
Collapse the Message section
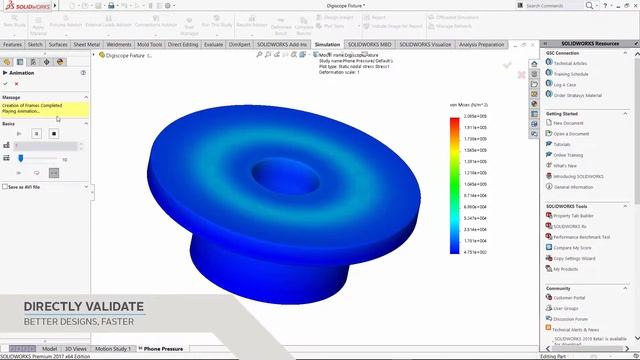tap(86, 97)
